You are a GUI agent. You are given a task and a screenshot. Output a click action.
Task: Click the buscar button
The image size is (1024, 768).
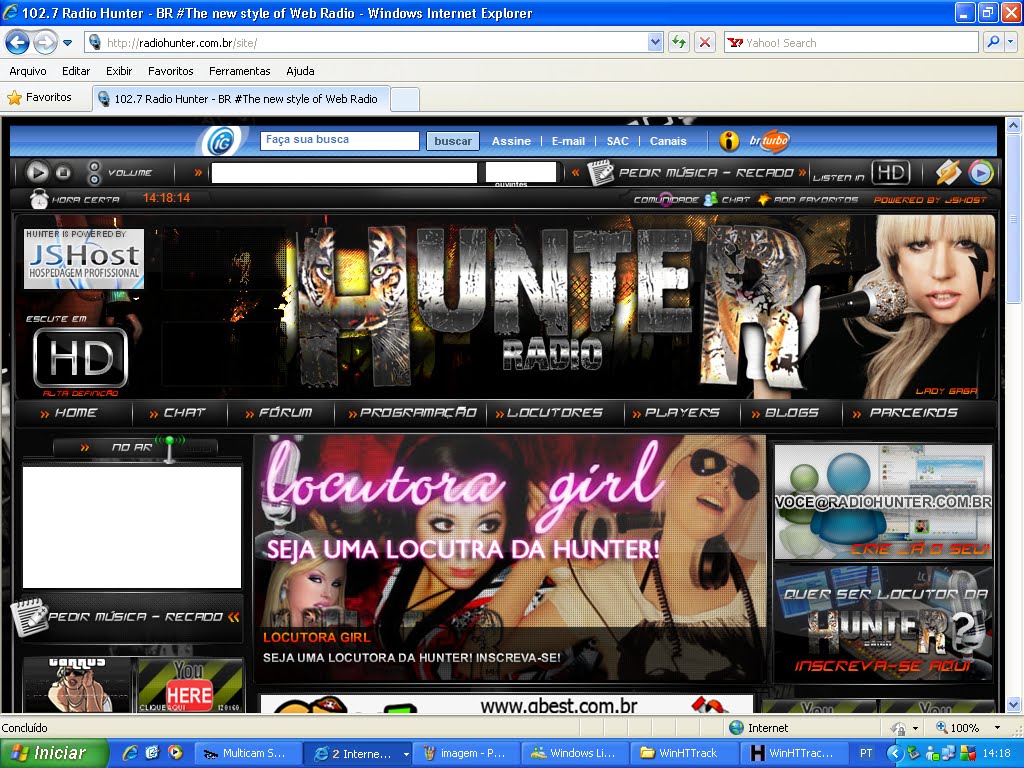pos(453,141)
